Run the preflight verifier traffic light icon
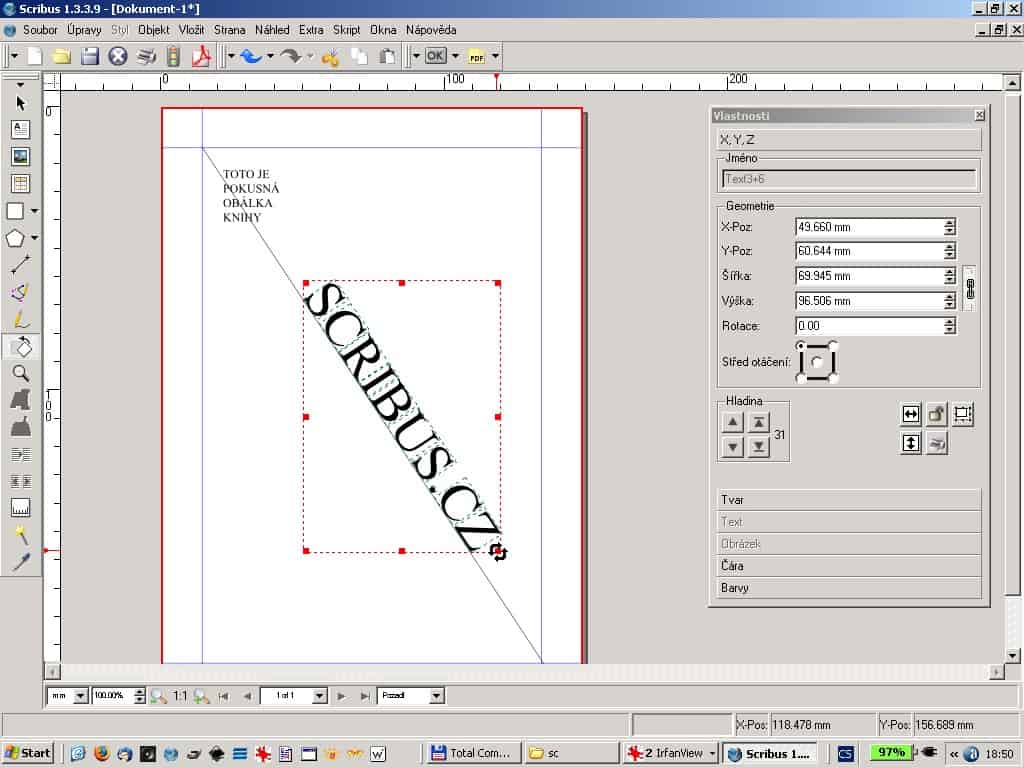Image resolution: width=1024 pixels, height=768 pixels. pos(173,57)
